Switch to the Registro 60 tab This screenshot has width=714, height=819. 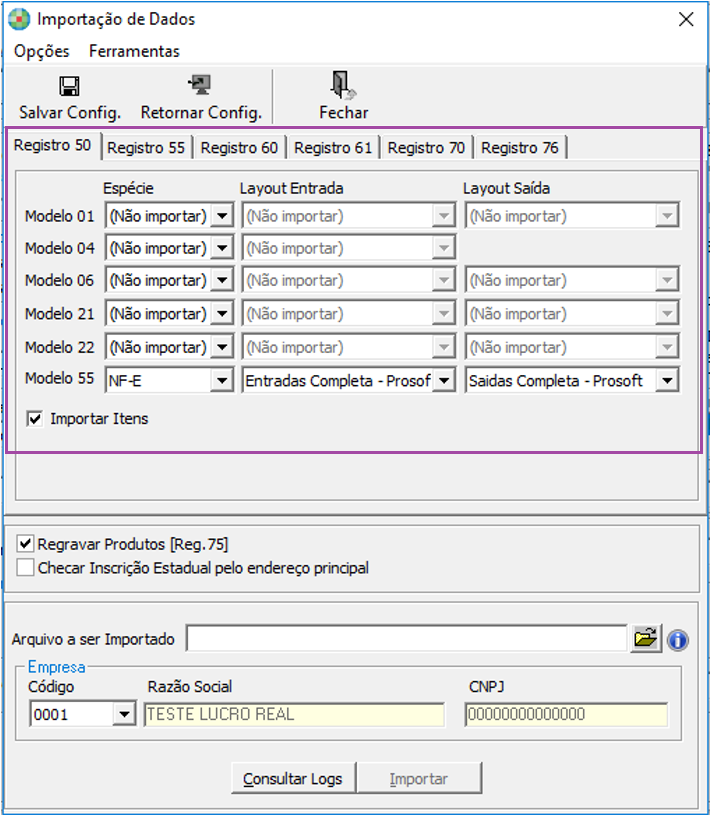click(239, 147)
